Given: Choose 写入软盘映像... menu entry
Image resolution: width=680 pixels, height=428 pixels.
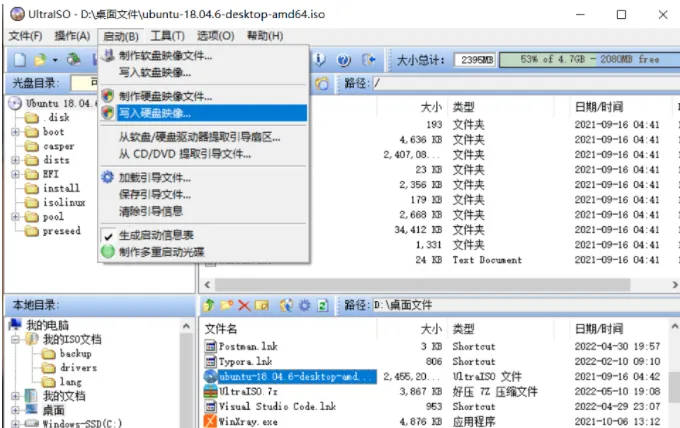Looking at the screenshot, I should coord(204,72).
